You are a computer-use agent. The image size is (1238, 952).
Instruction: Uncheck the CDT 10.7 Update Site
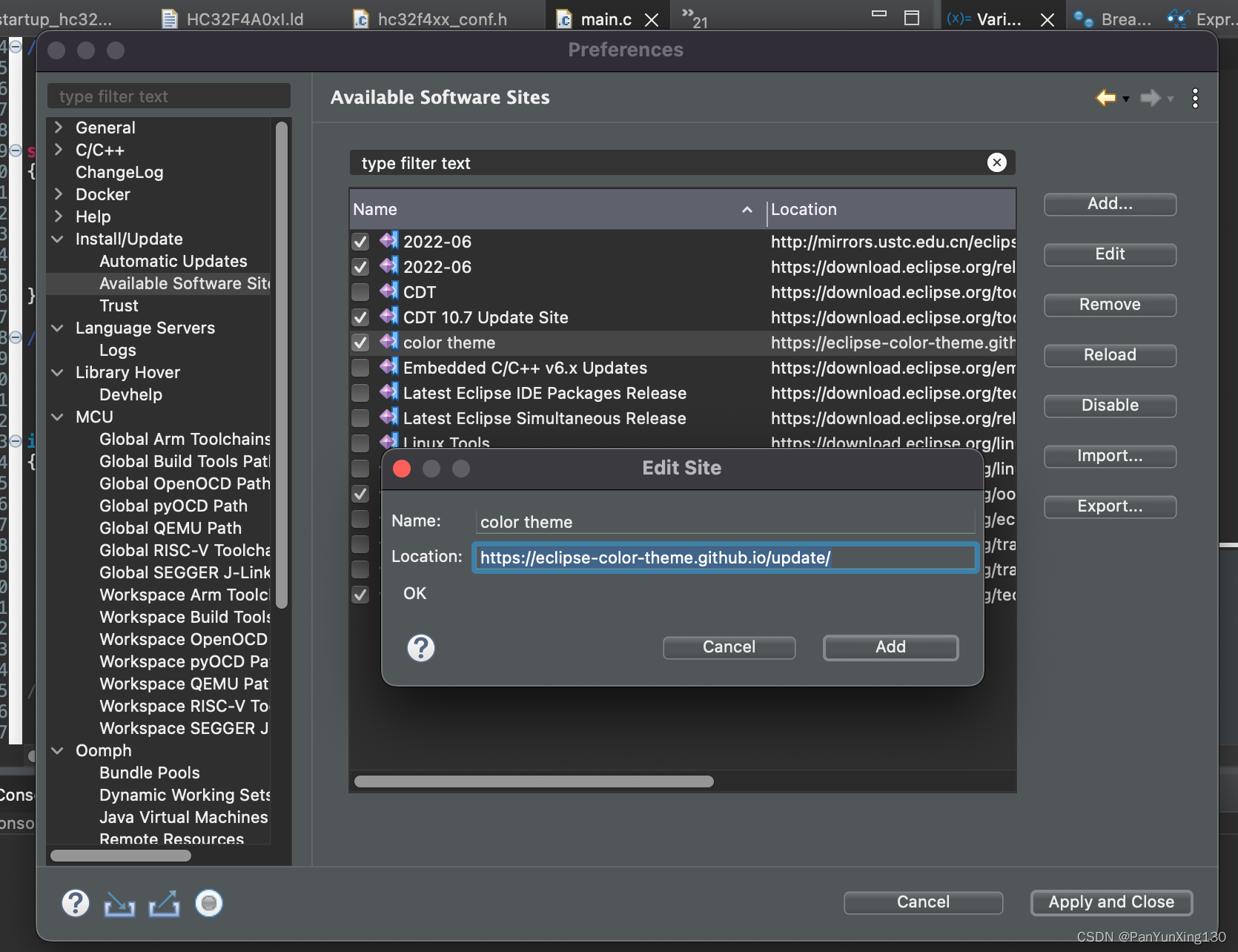click(x=361, y=317)
